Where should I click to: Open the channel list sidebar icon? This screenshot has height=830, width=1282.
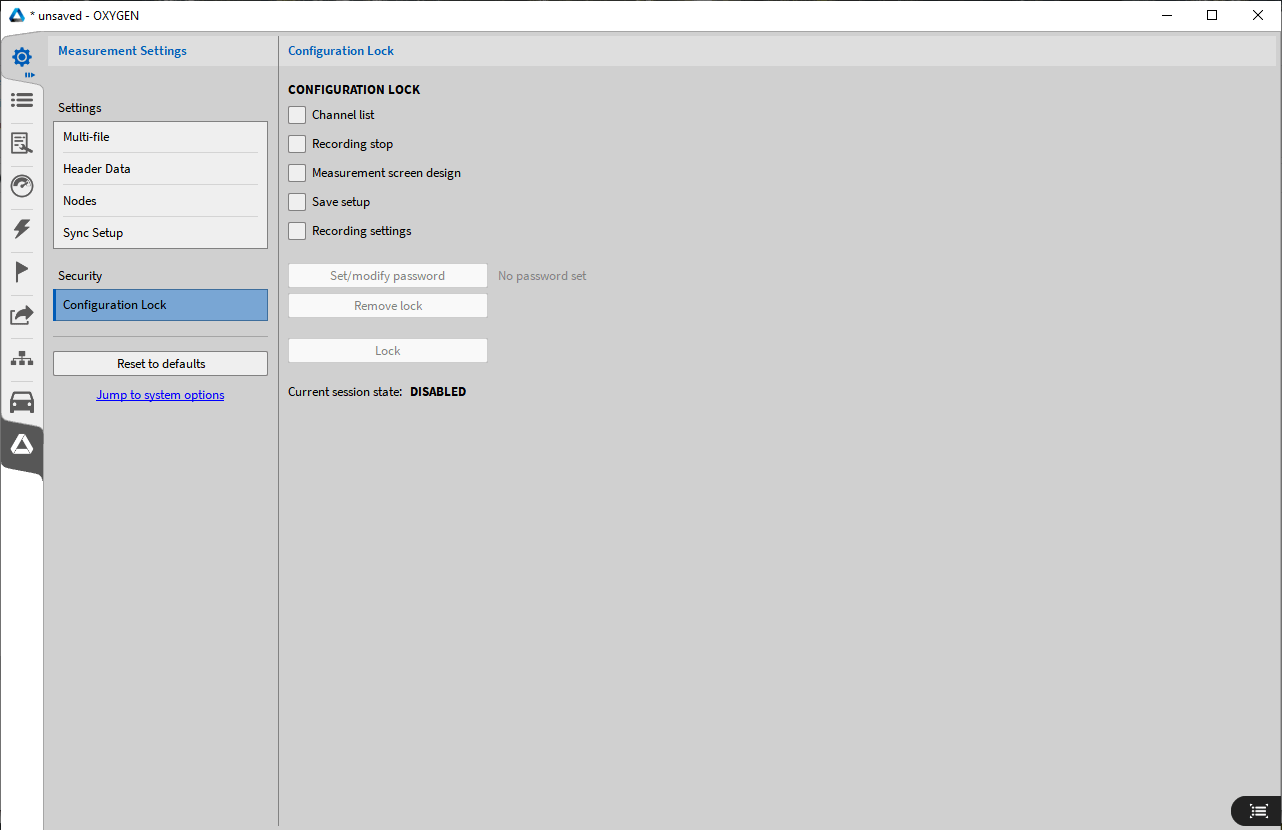tap(22, 100)
